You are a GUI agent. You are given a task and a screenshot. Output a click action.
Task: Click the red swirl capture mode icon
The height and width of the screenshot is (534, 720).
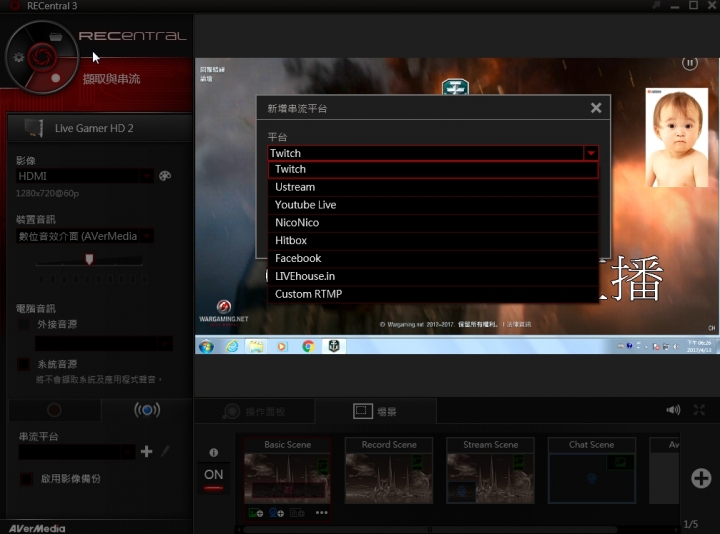(42, 57)
